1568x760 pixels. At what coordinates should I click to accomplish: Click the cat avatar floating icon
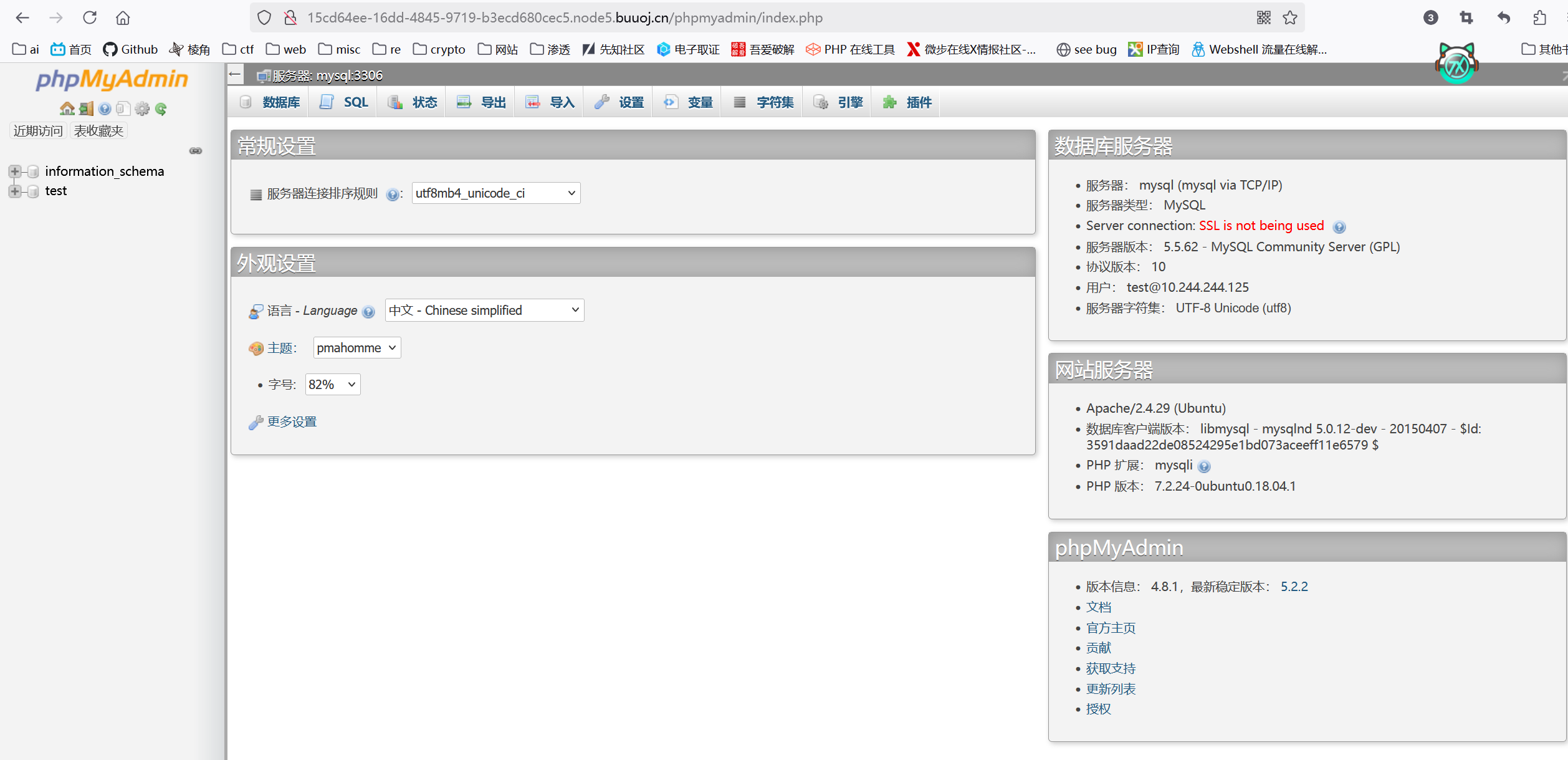[x=1456, y=64]
